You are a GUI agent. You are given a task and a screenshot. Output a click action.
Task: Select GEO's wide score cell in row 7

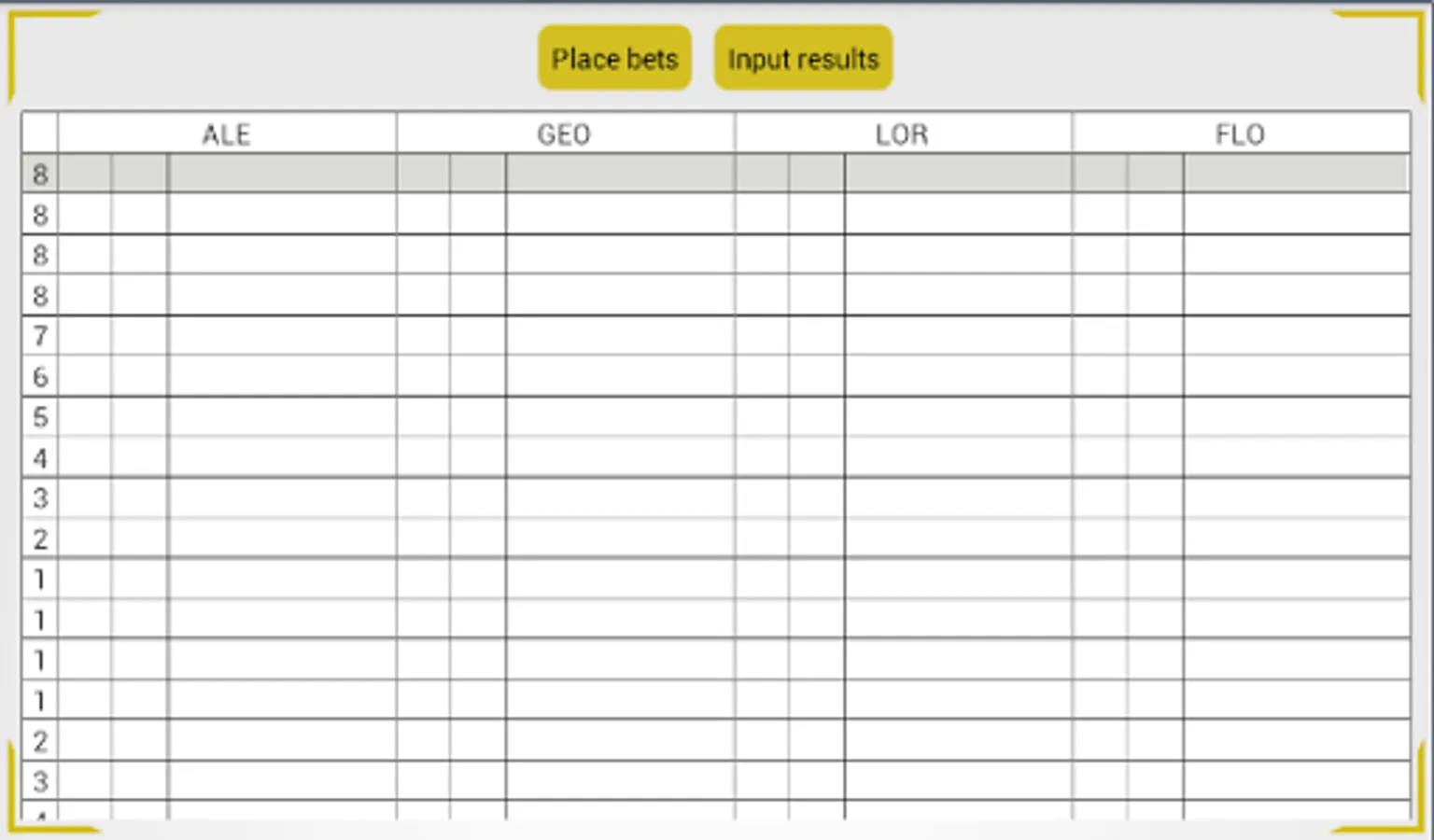pyautogui.click(x=620, y=336)
